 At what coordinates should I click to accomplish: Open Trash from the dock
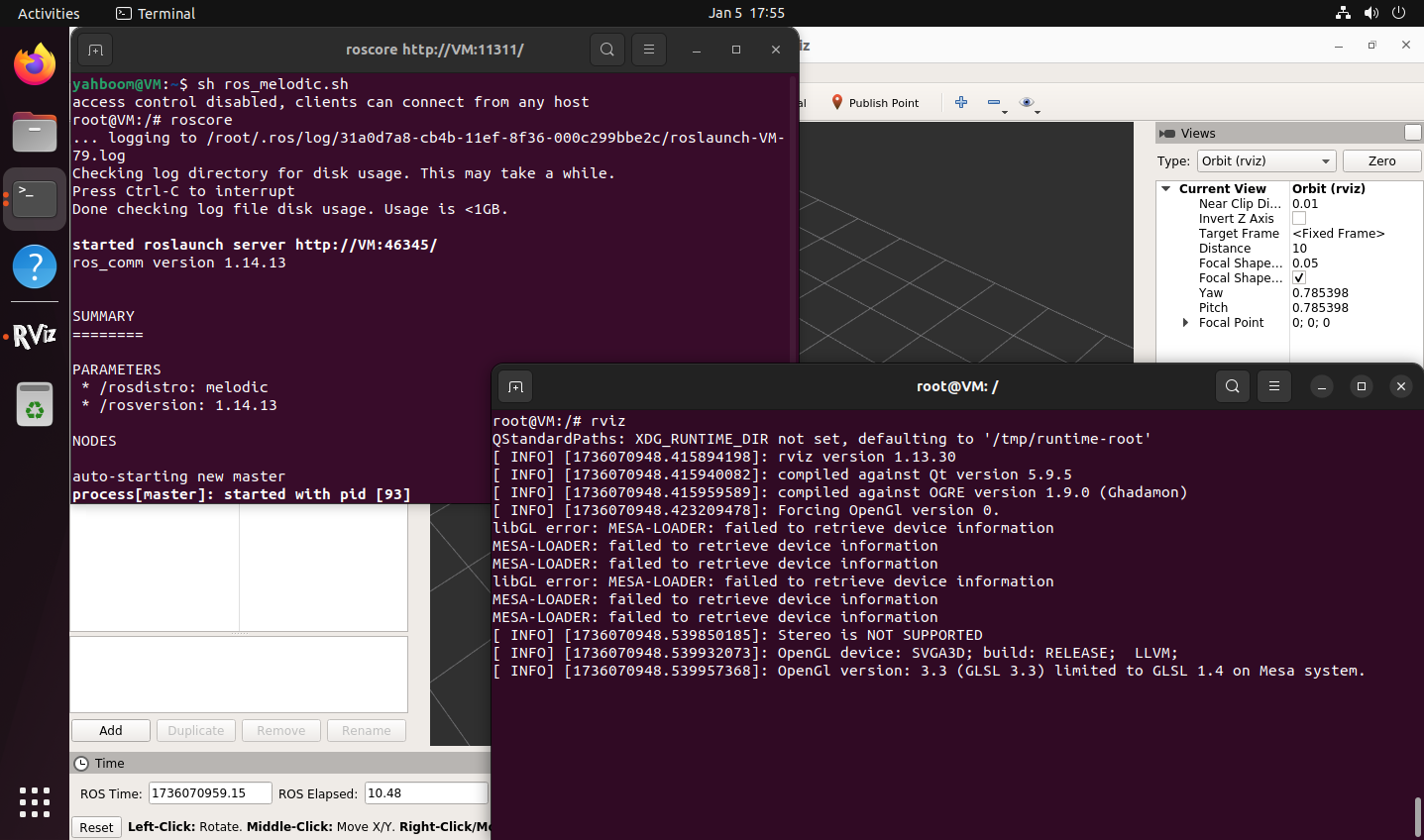[35, 404]
